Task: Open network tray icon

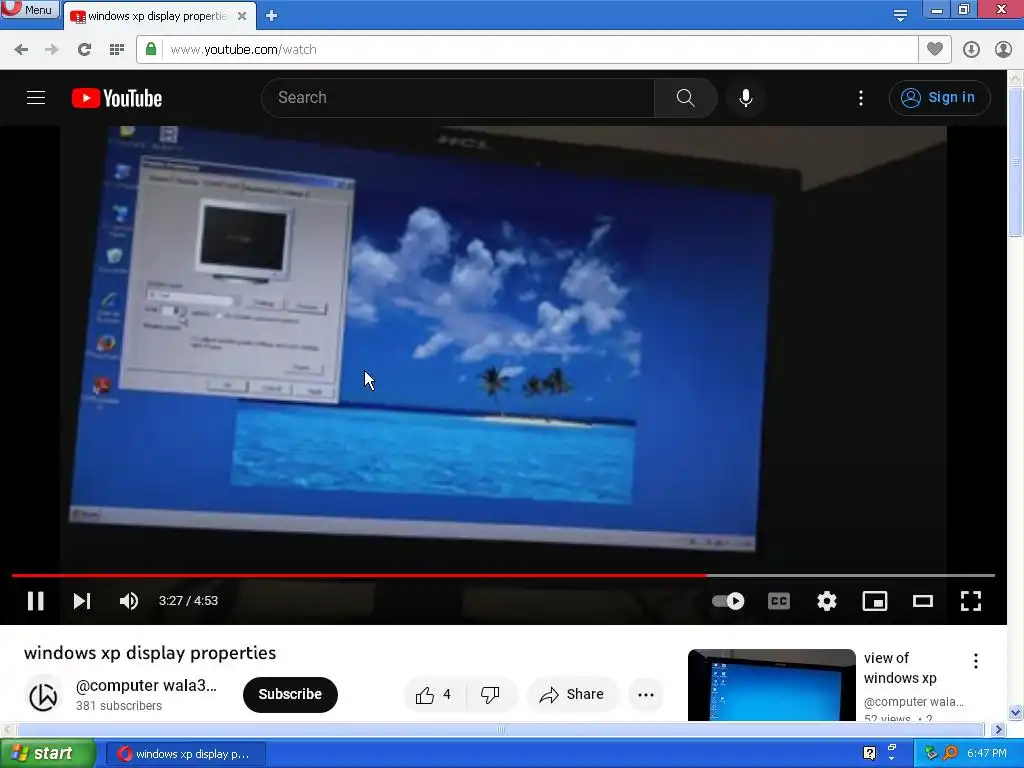Action: (931, 754)
